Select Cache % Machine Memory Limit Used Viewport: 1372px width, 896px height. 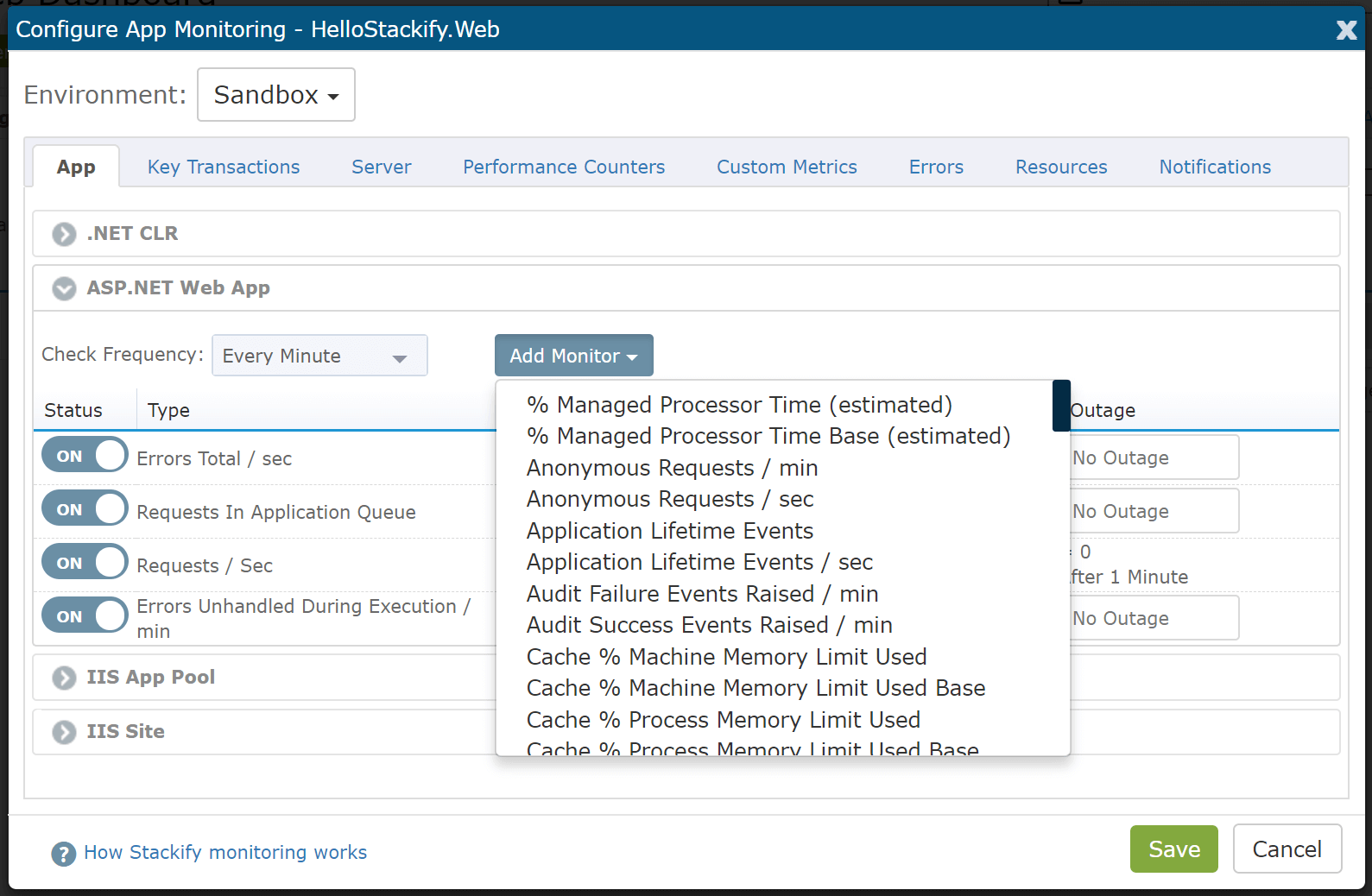click(x=727, y=657)
